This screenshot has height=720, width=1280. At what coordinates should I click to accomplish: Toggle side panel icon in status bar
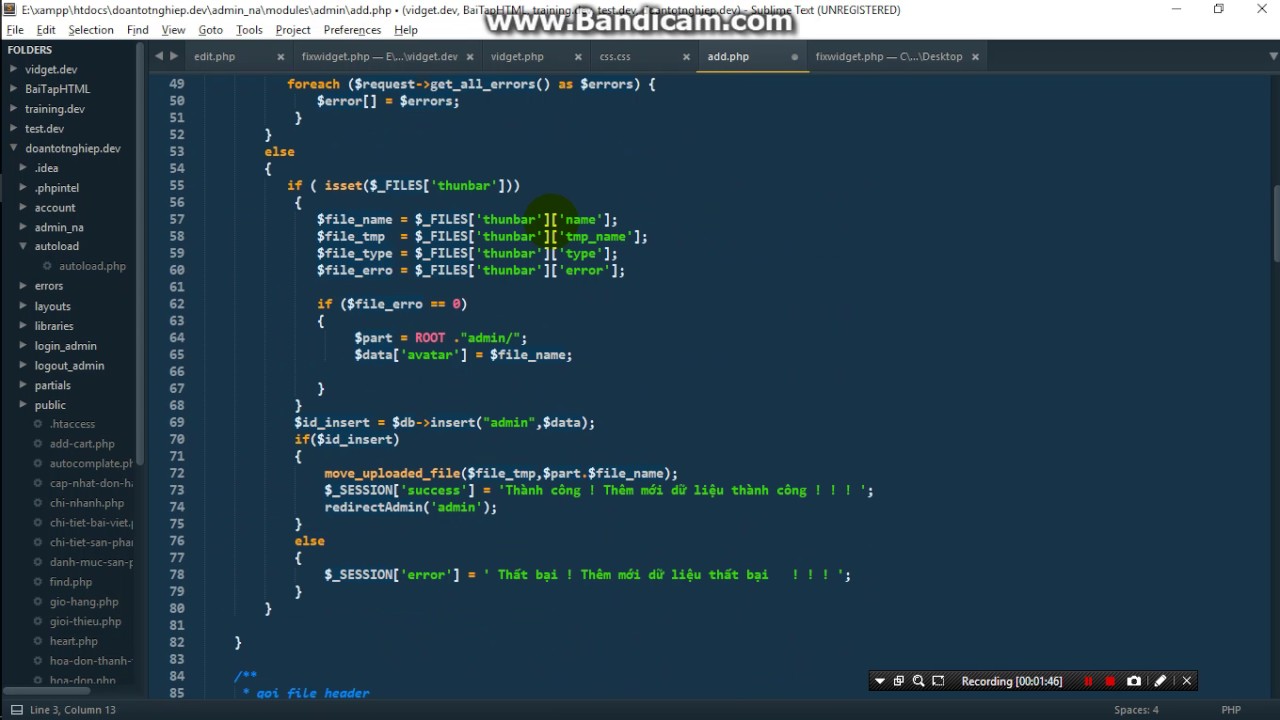(16, 710)
